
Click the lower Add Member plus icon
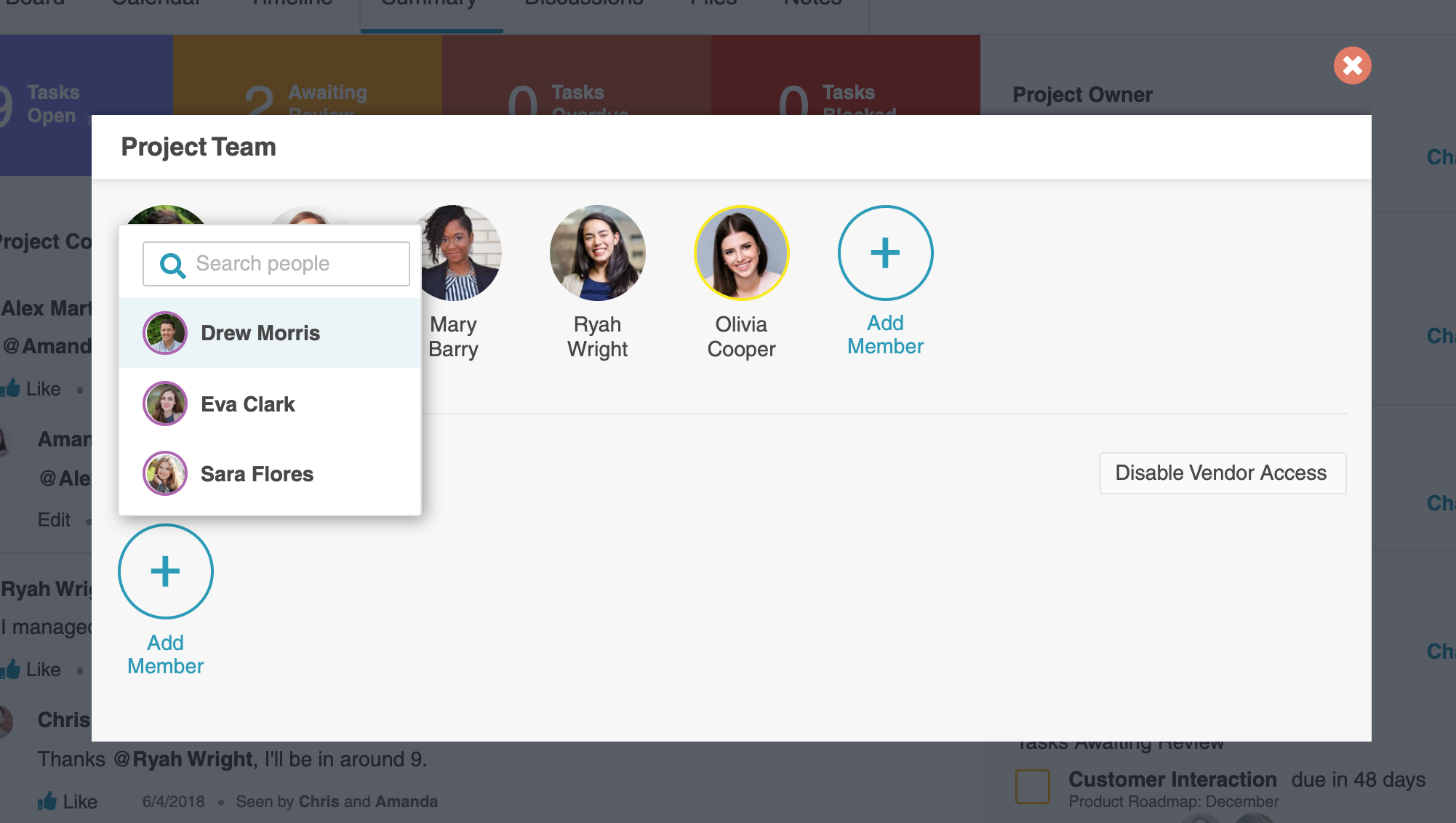[x=166, y=571]
